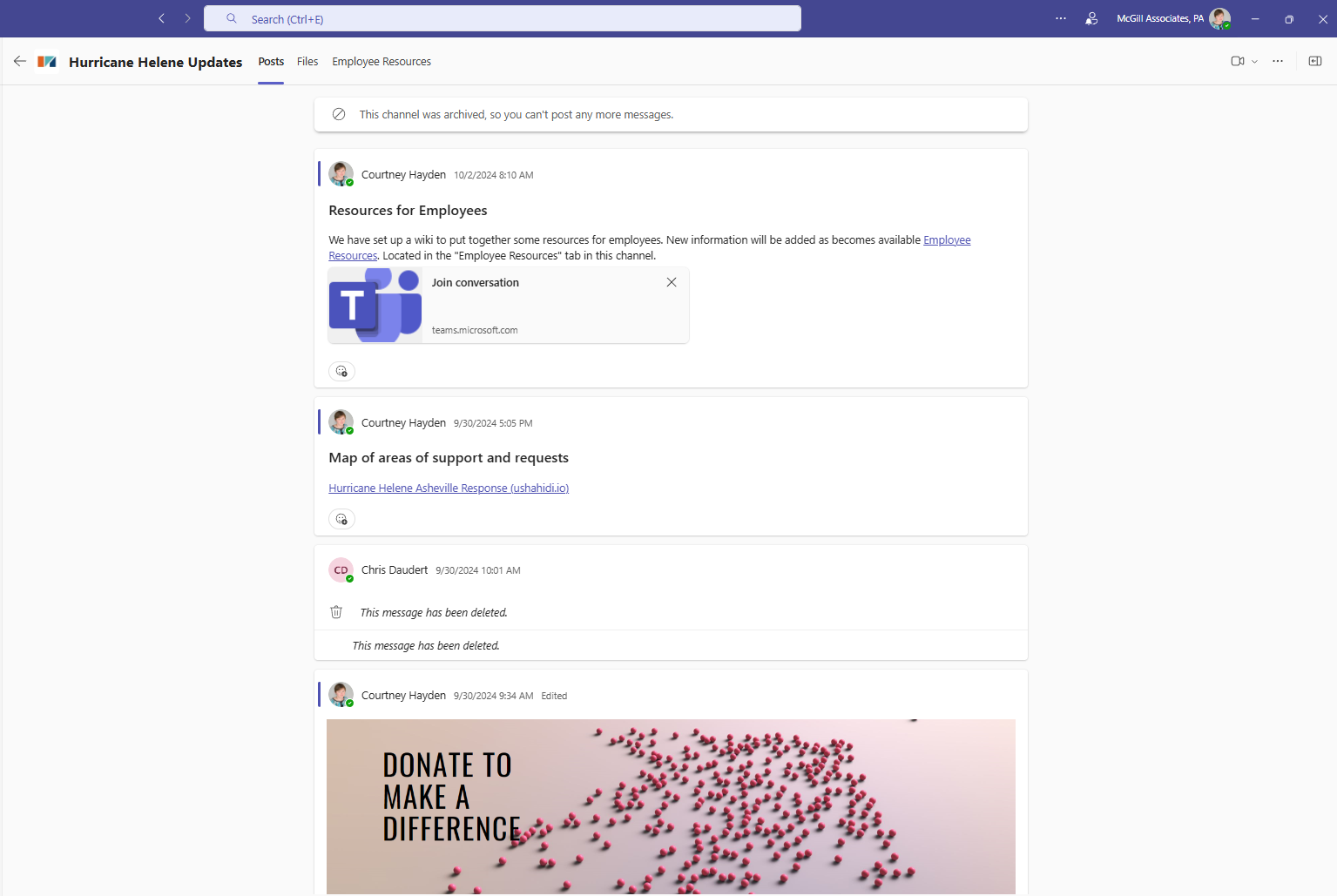Open the Donate to Make a Difference image
Screen dimensions: 1337x896
(671, 806)
